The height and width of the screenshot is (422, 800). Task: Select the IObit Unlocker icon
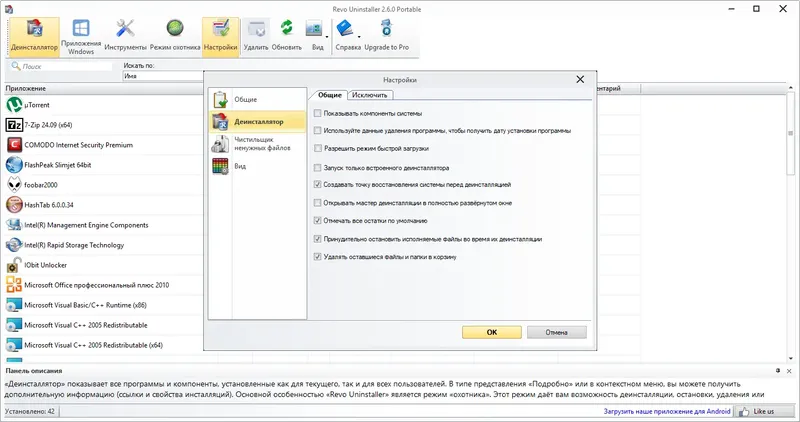click(14, 265)
